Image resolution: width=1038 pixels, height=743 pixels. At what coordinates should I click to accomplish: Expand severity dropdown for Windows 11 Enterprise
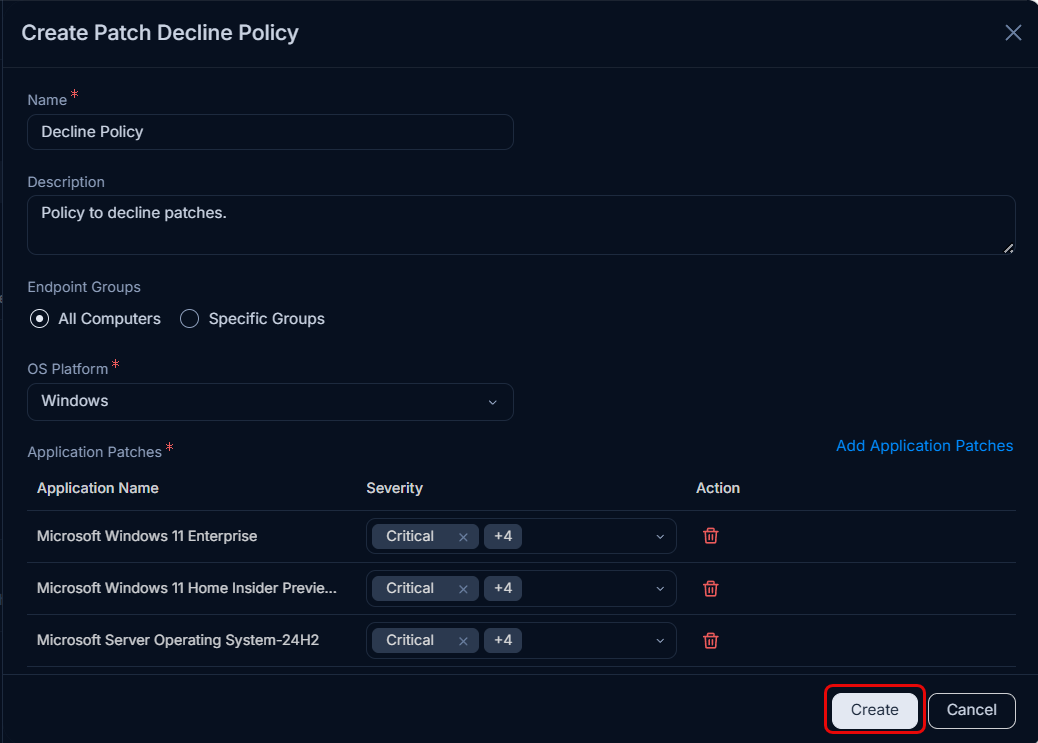[x=660, y=536]
